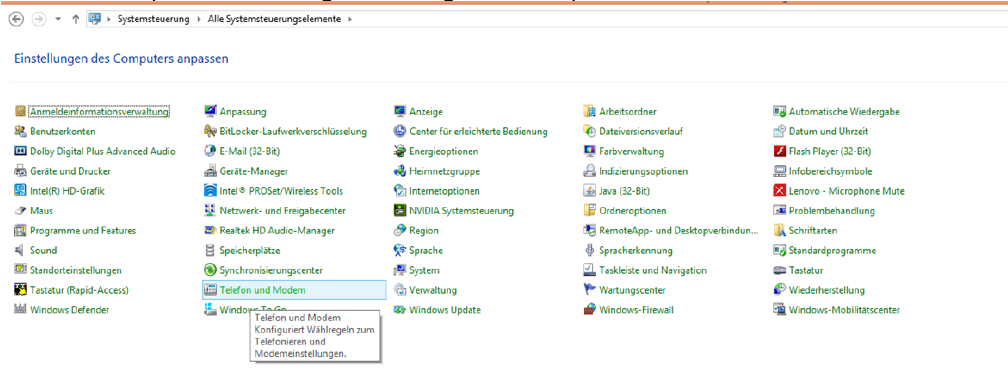Expand chevron after Alle Systemsteuerungselemente
Screen dimensions: 1008x375
pos(350,19)
